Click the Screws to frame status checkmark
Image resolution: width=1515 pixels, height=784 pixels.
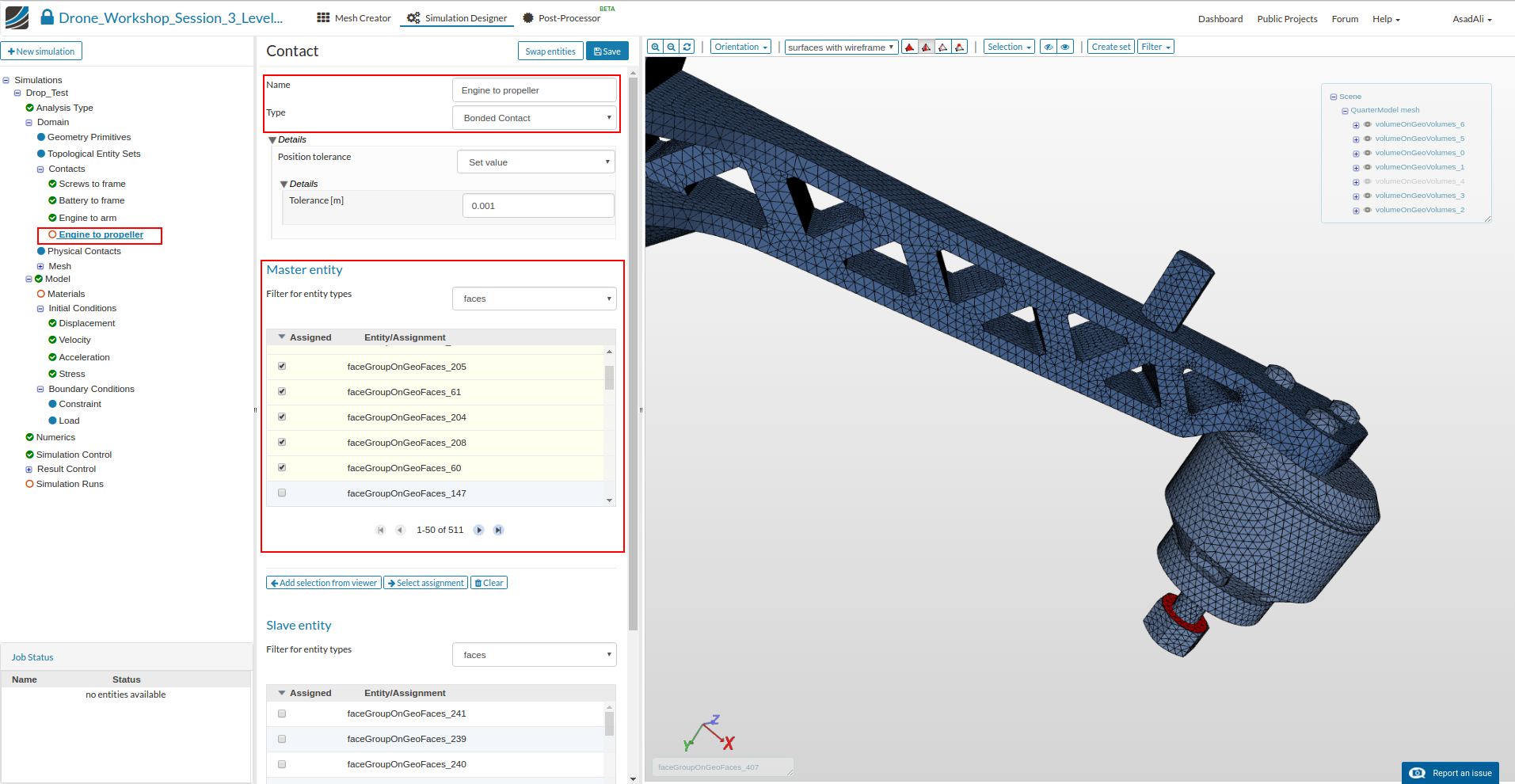(x=52, y=184)
